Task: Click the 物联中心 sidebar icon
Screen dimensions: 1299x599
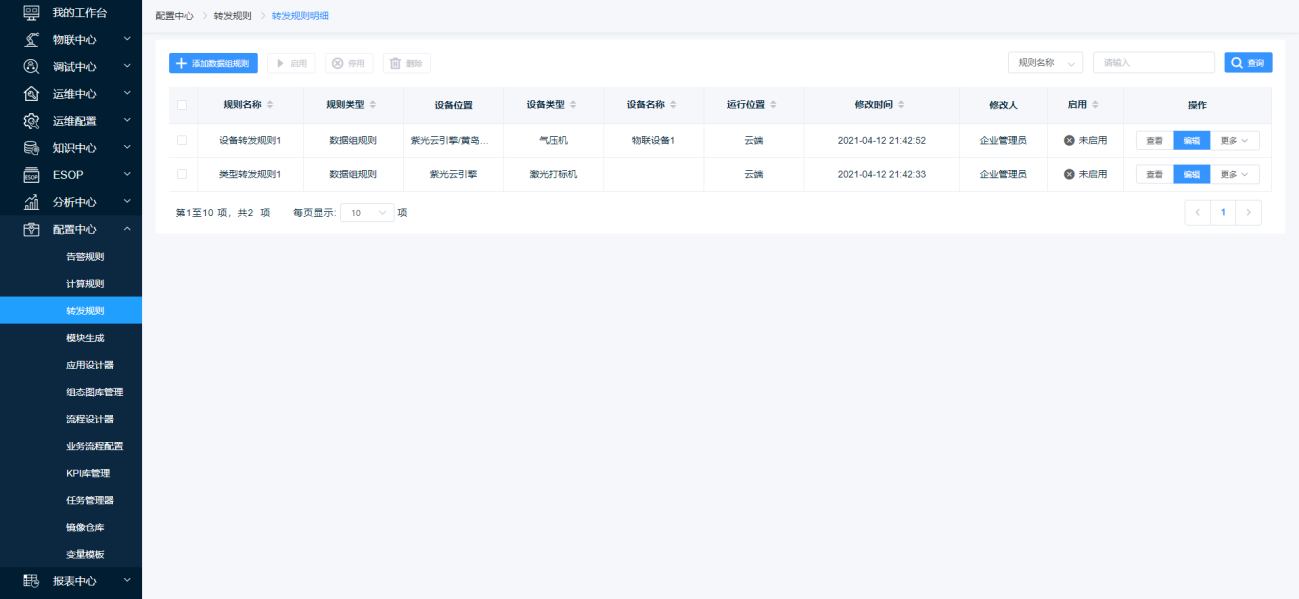Action: click(31, 40)
